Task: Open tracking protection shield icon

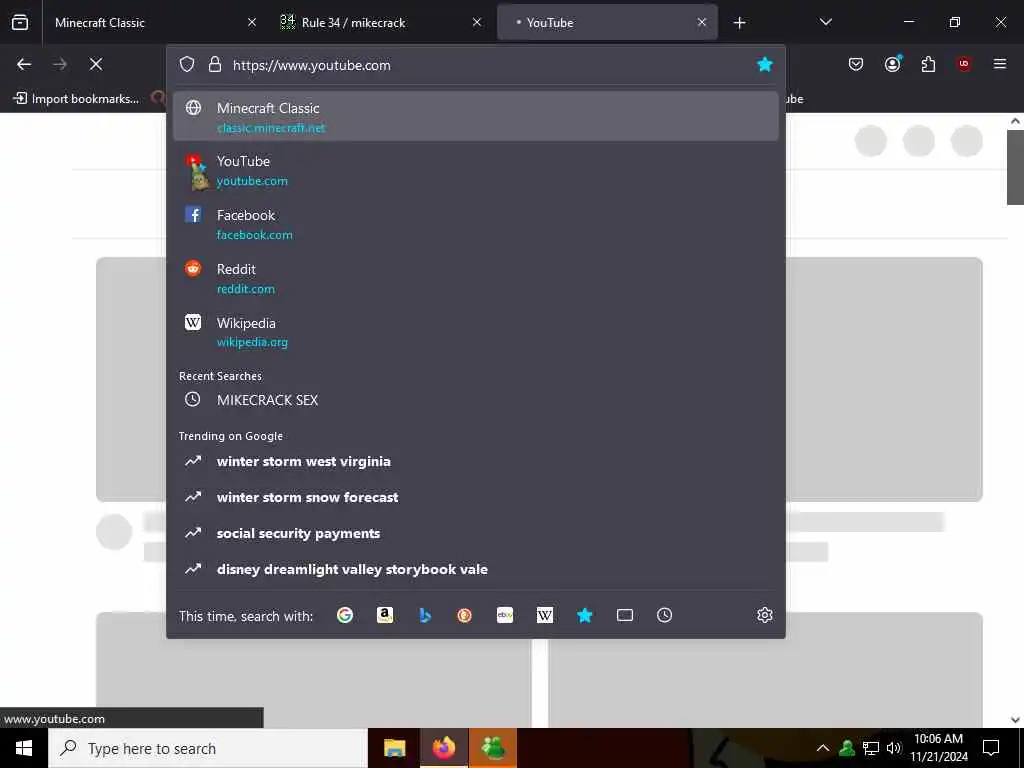Action: (187, 65)
